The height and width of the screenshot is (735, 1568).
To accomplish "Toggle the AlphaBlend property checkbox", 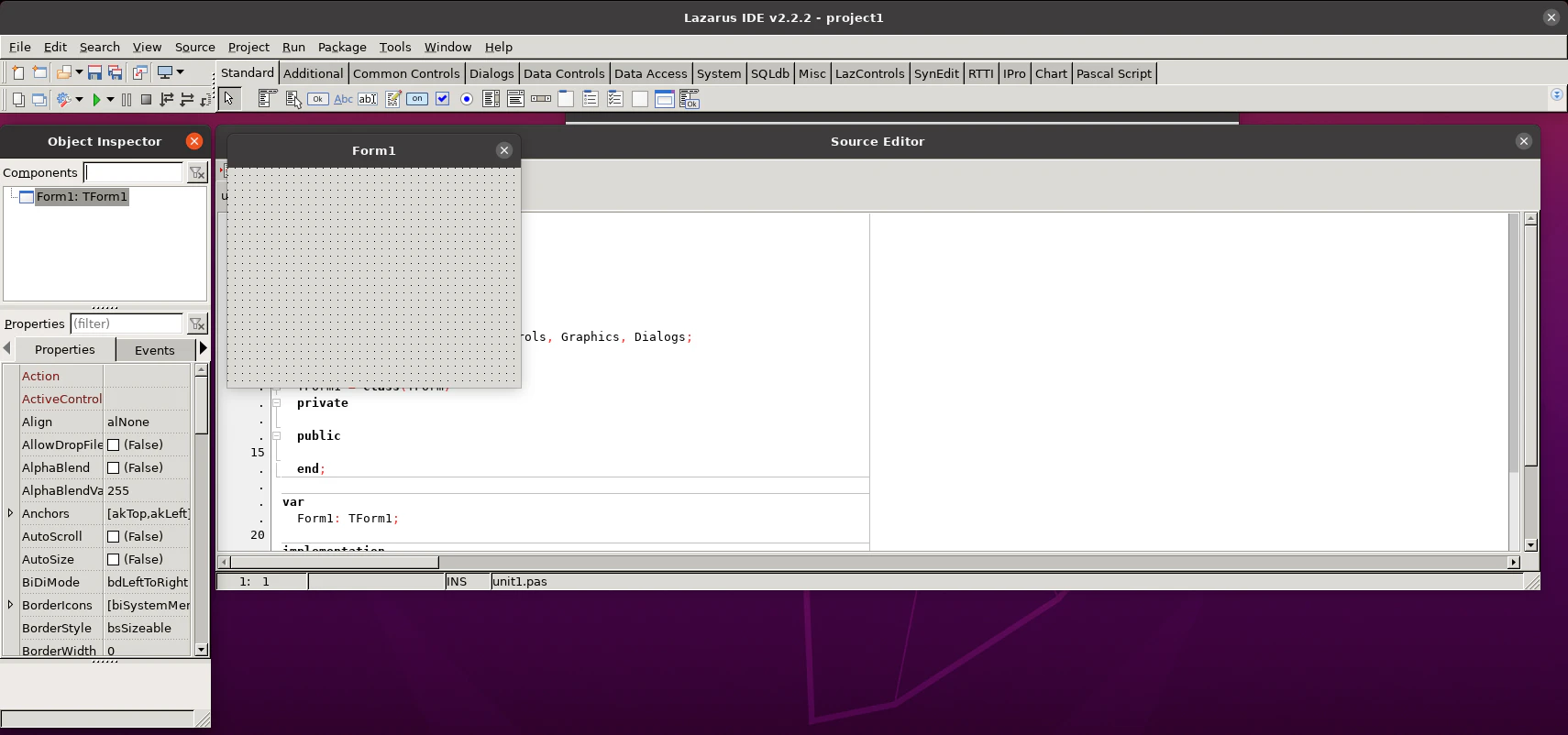I will (114, 467).
